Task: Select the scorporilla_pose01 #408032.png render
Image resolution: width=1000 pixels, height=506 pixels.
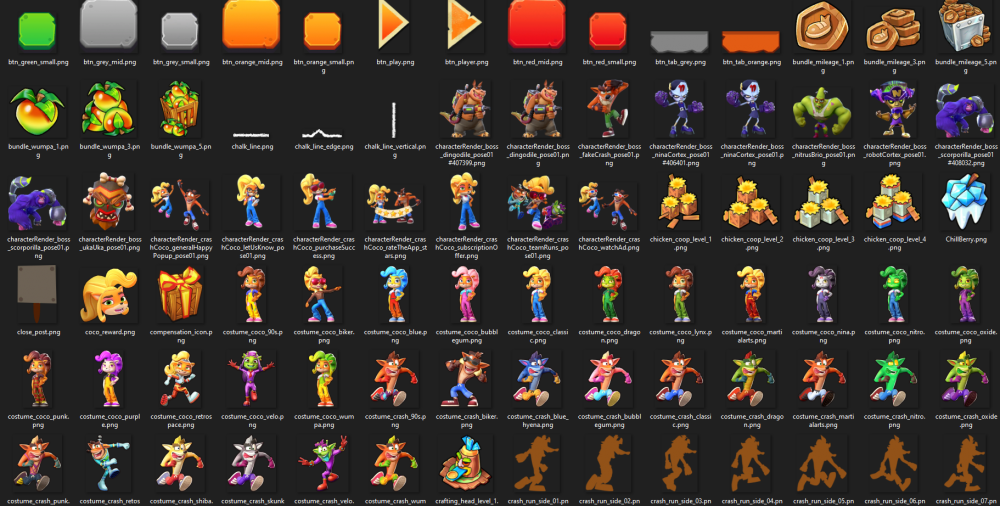Action: point(965,110)
